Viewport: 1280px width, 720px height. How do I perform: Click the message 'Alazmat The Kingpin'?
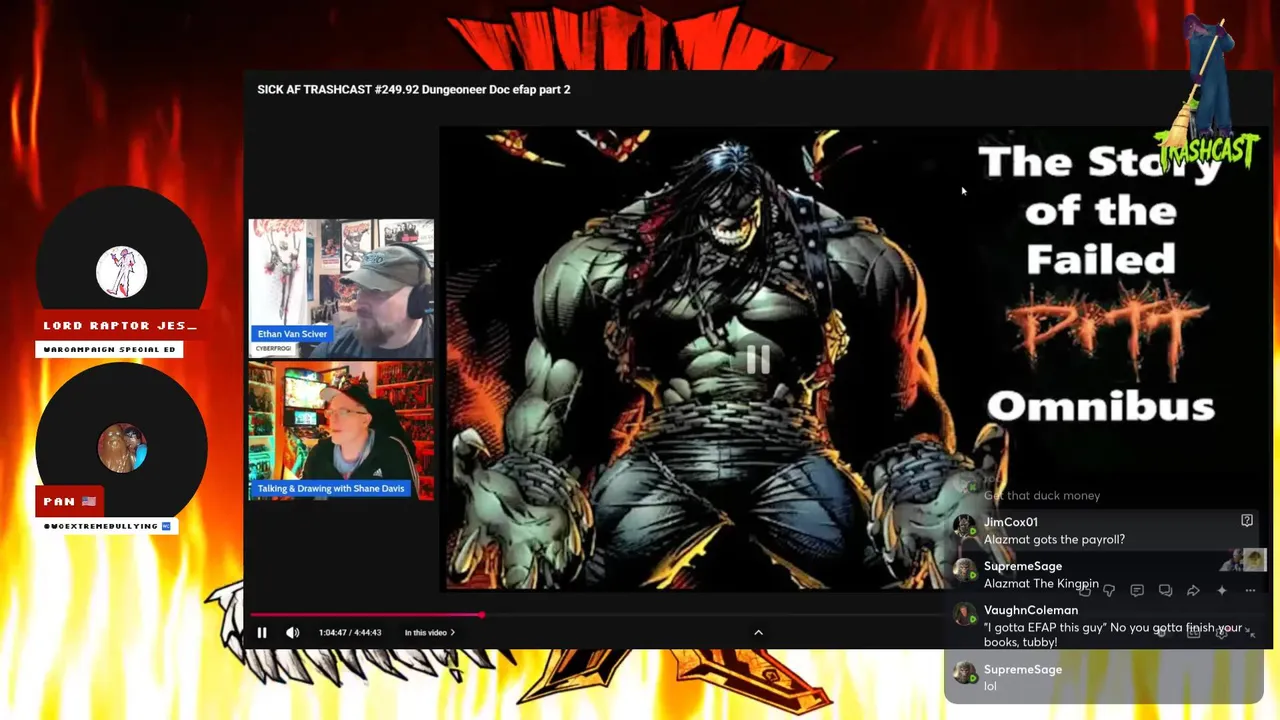tap(1041, 583)
